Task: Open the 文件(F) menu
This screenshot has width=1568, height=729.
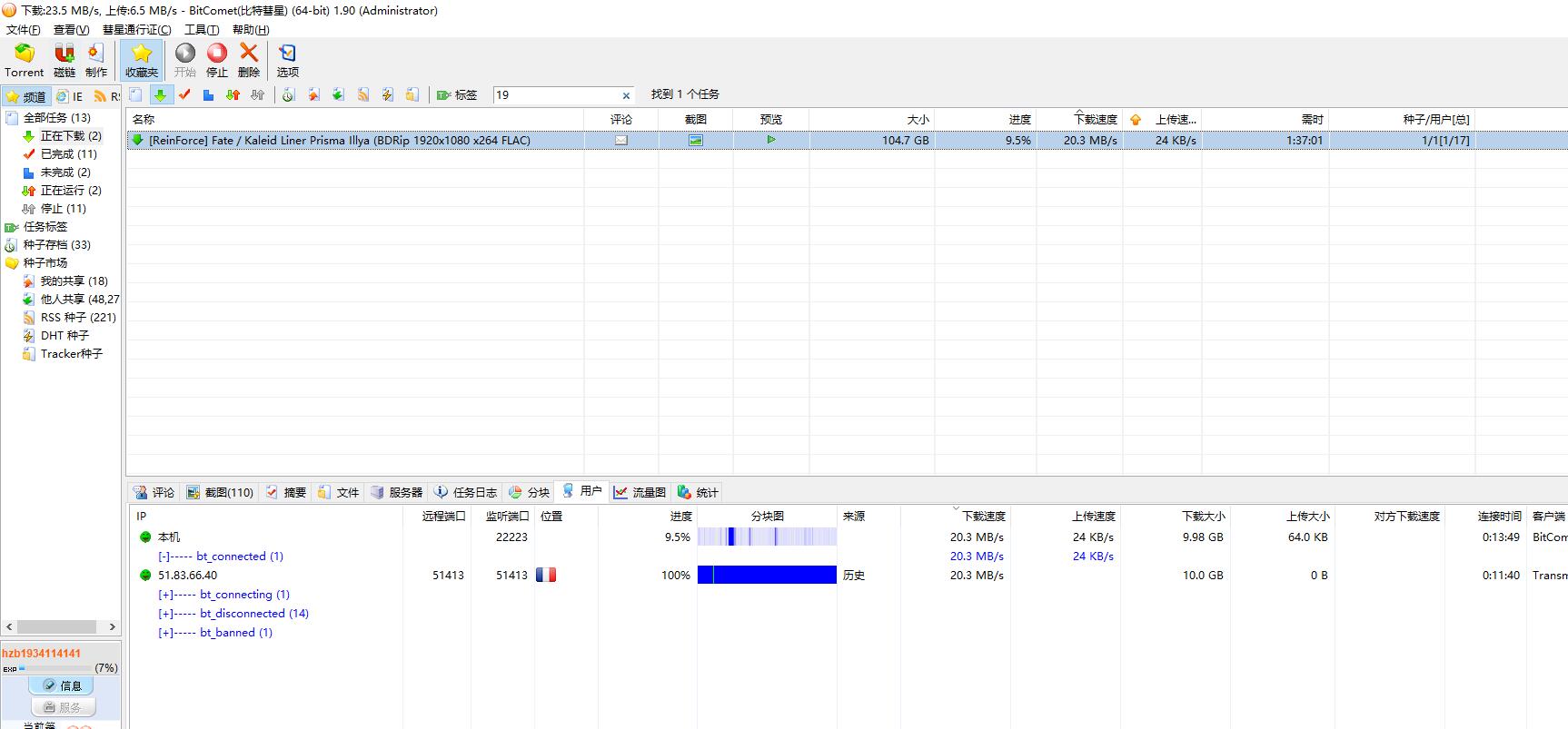Action: (24, 29)
